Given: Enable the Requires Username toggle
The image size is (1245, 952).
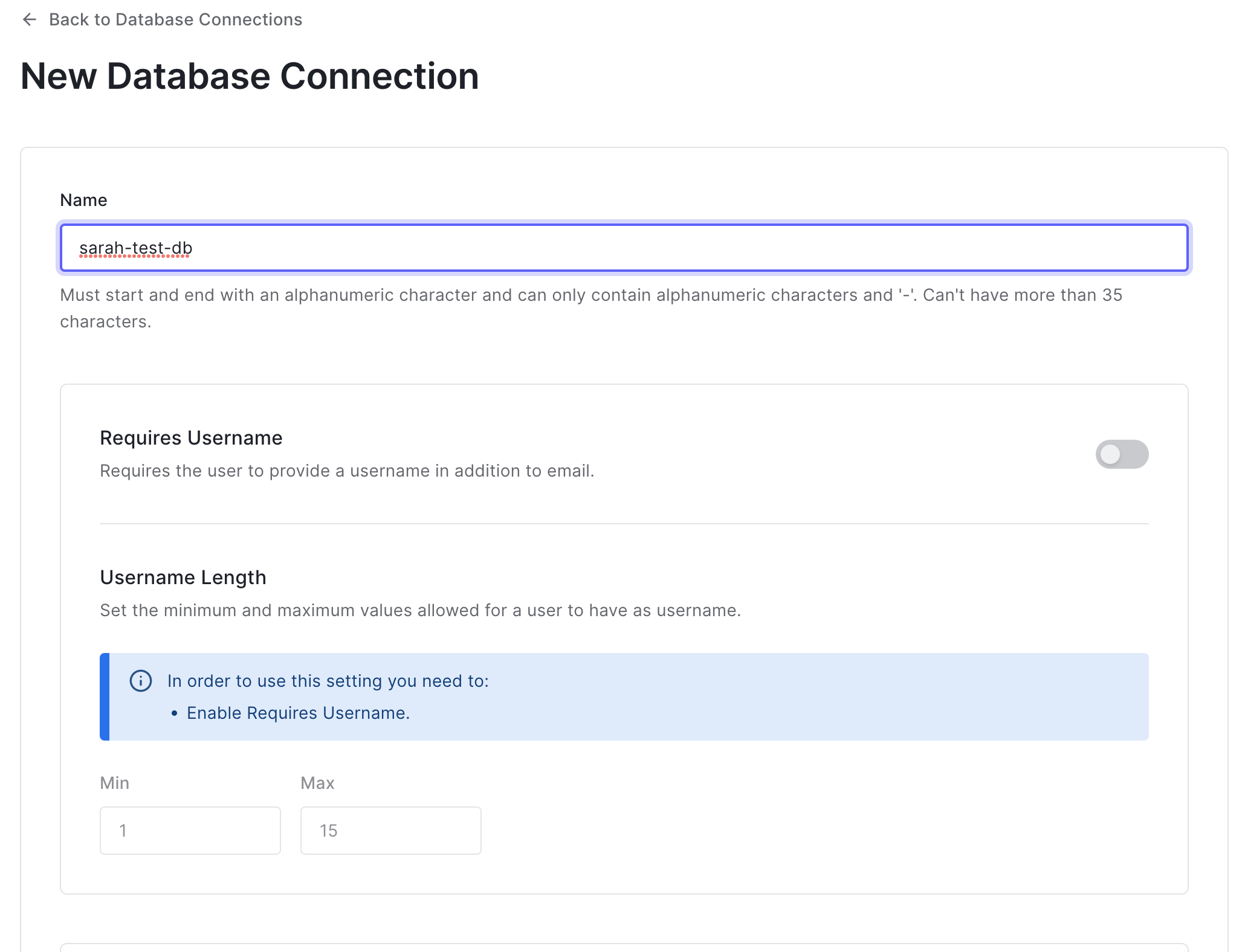Looking at the screenshot, I should (x=1121, y=454).
